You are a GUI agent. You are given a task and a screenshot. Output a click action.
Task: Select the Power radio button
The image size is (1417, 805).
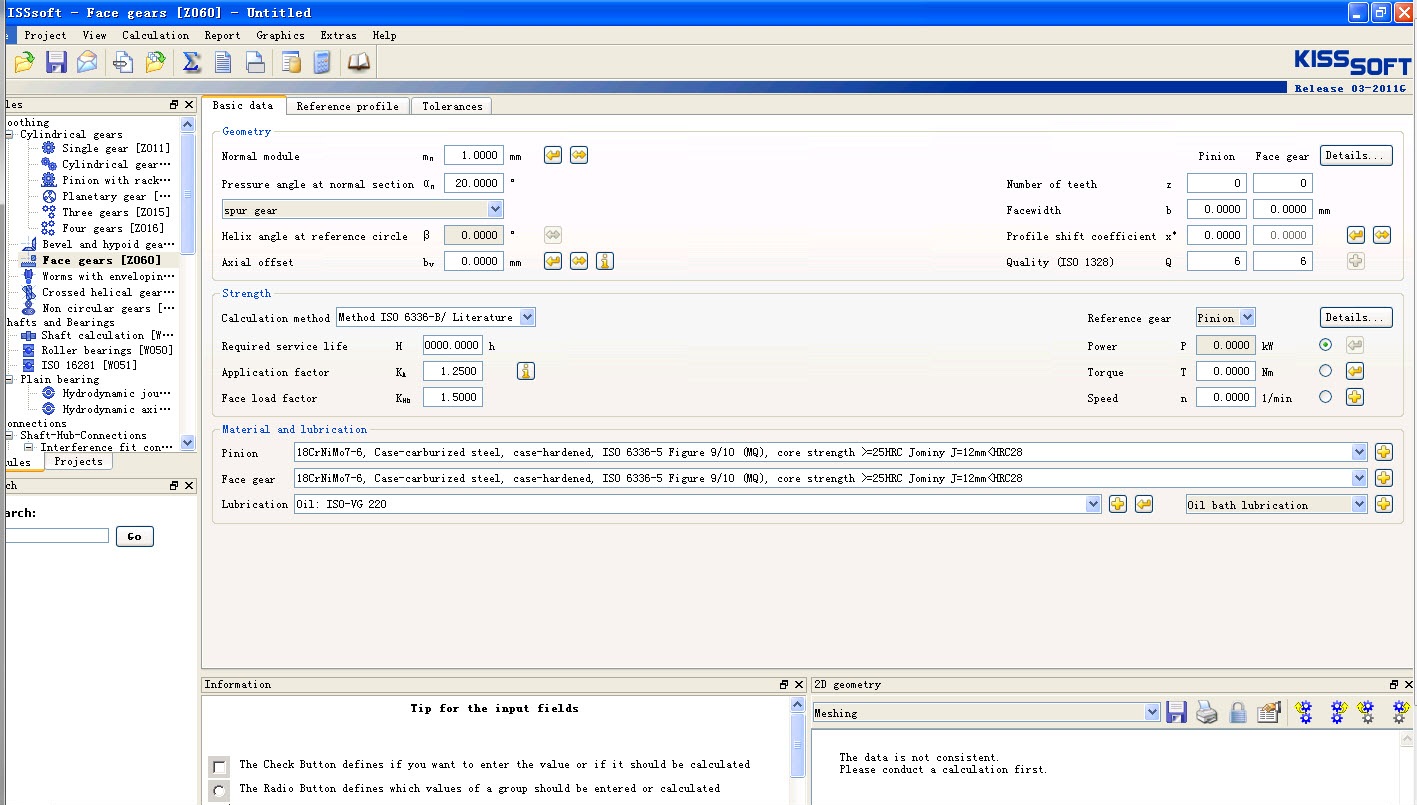(1326, 345)
